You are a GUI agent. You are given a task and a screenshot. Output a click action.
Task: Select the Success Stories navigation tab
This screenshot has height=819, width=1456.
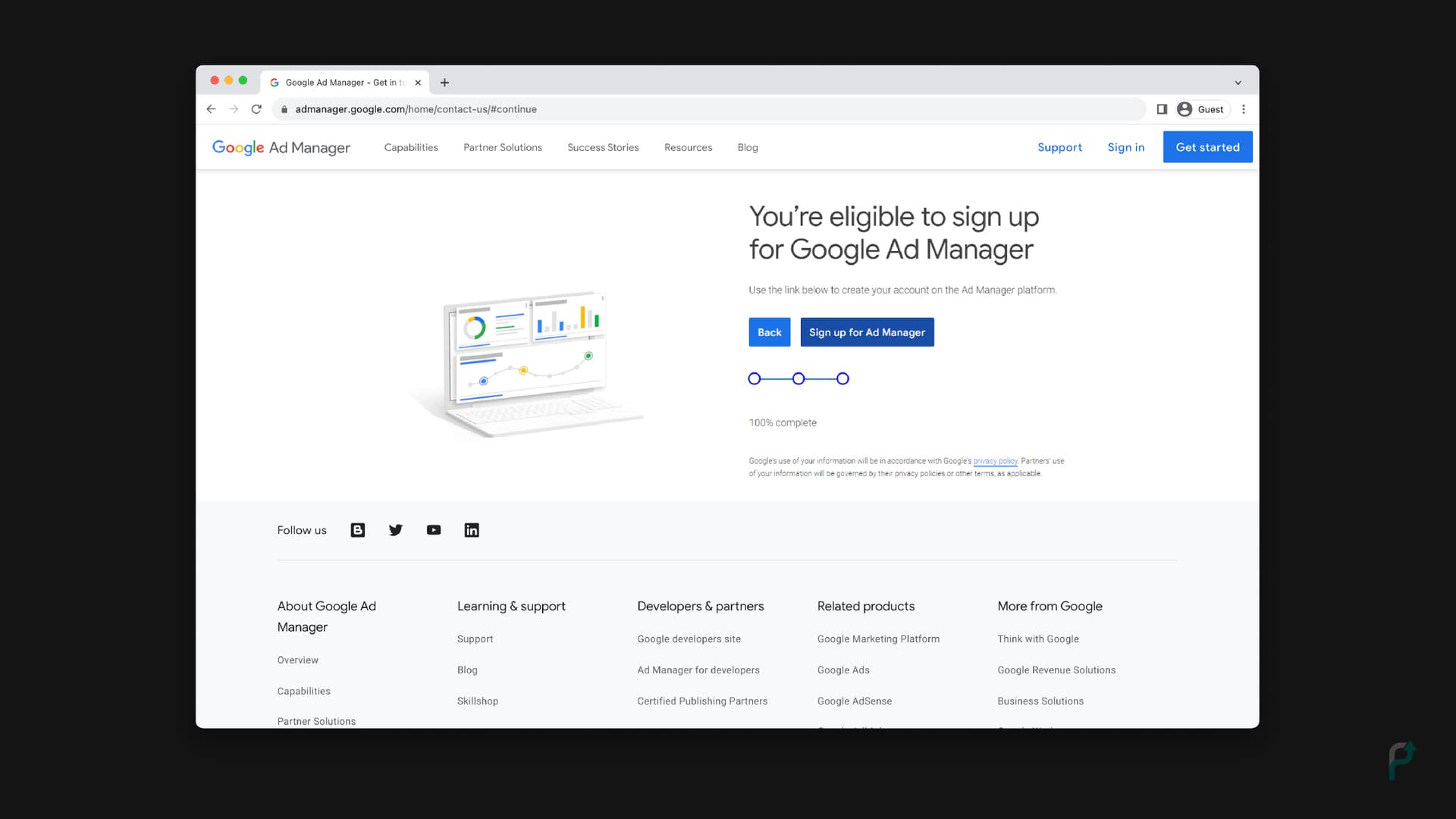pos(603,147)
